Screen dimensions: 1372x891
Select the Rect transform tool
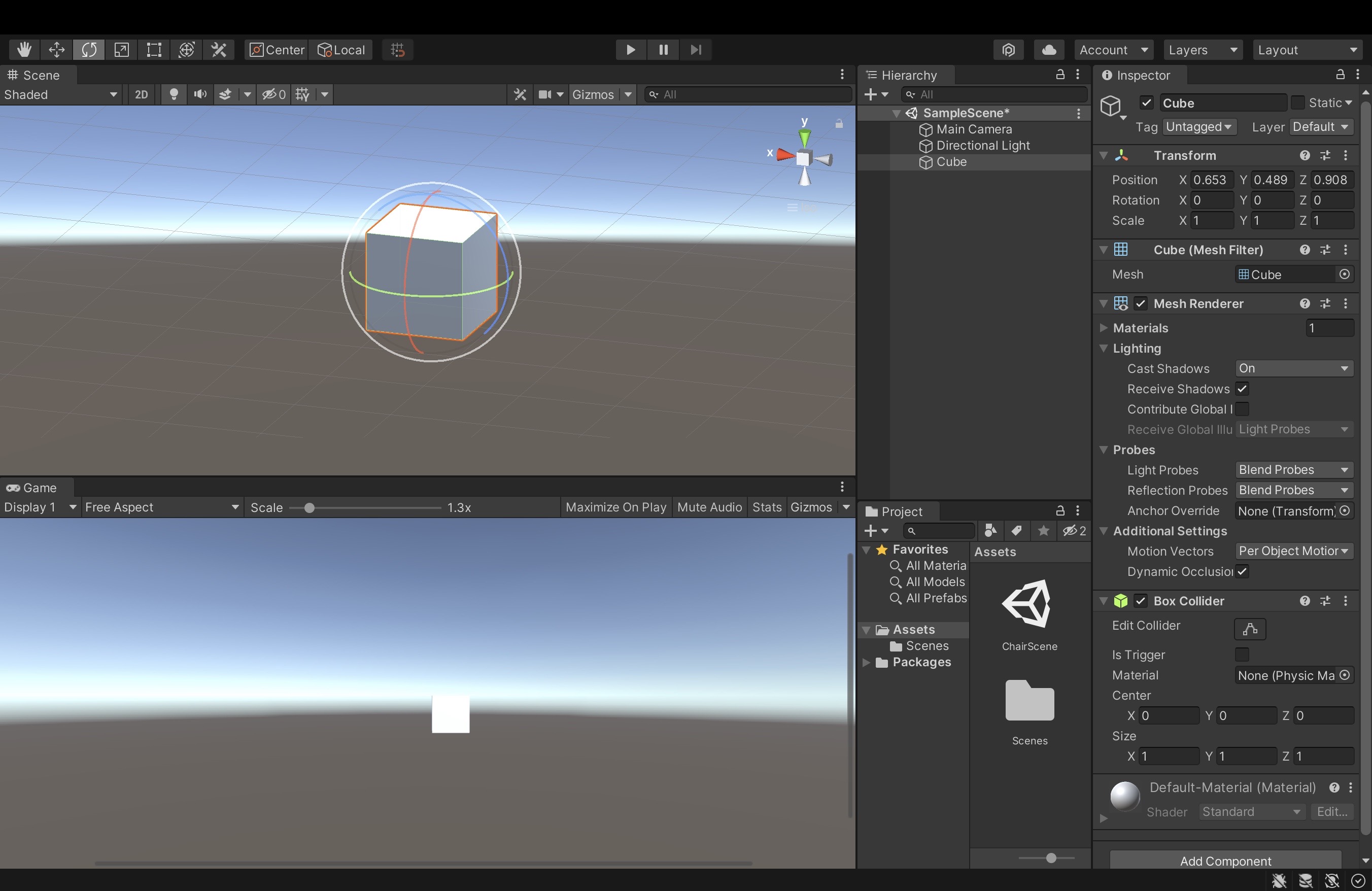tap(154, 50)
